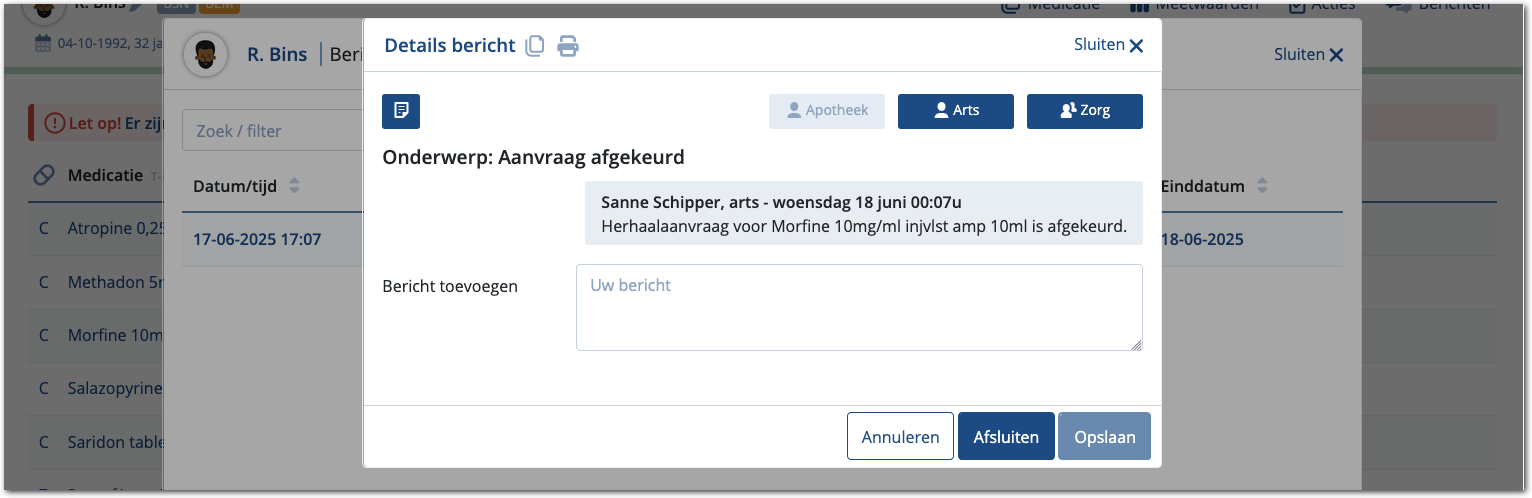Close Details bericht with the X icon
This screenshot has width=1532, height=498.
[1135, 46]
